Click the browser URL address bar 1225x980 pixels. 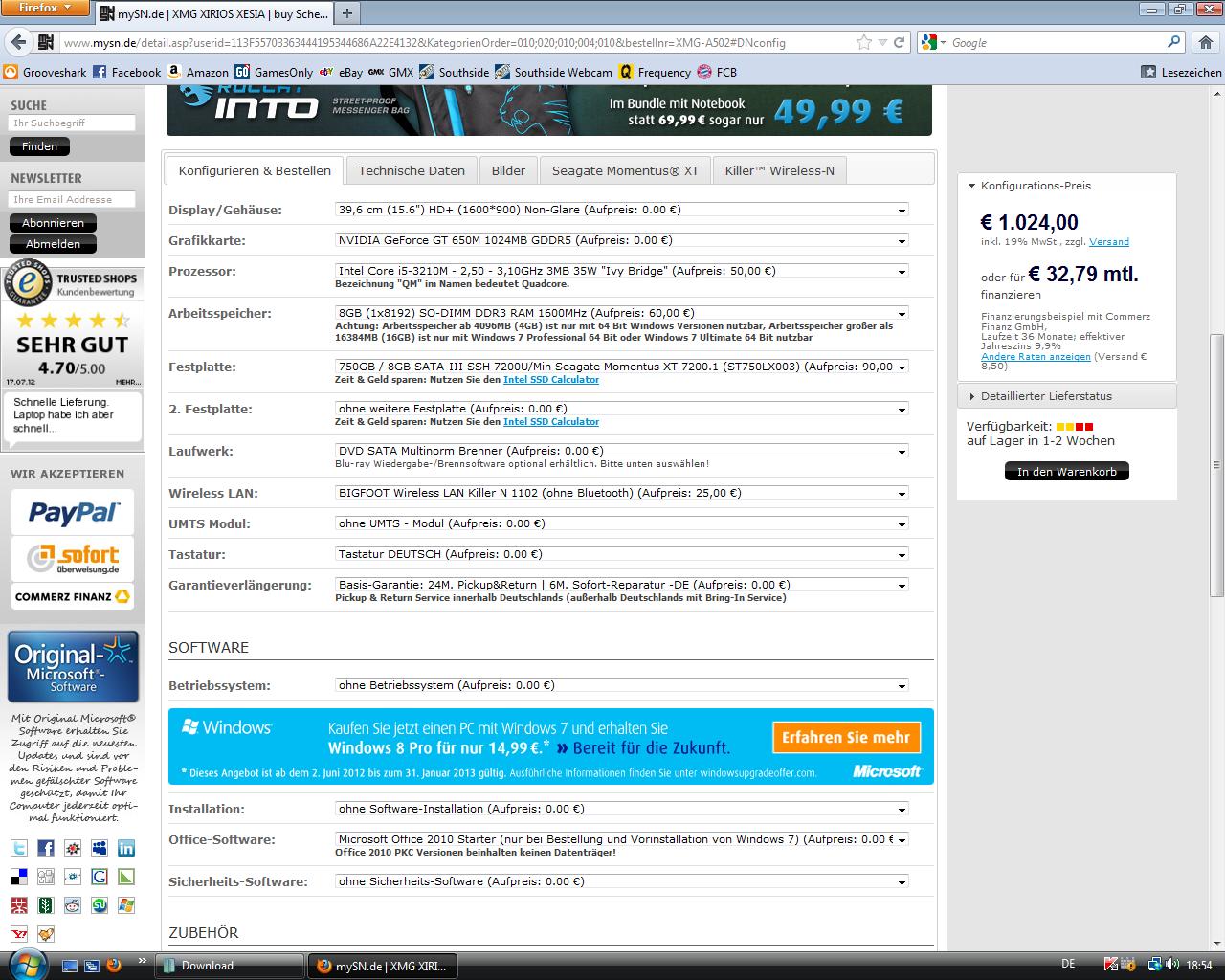click(455, 42)
